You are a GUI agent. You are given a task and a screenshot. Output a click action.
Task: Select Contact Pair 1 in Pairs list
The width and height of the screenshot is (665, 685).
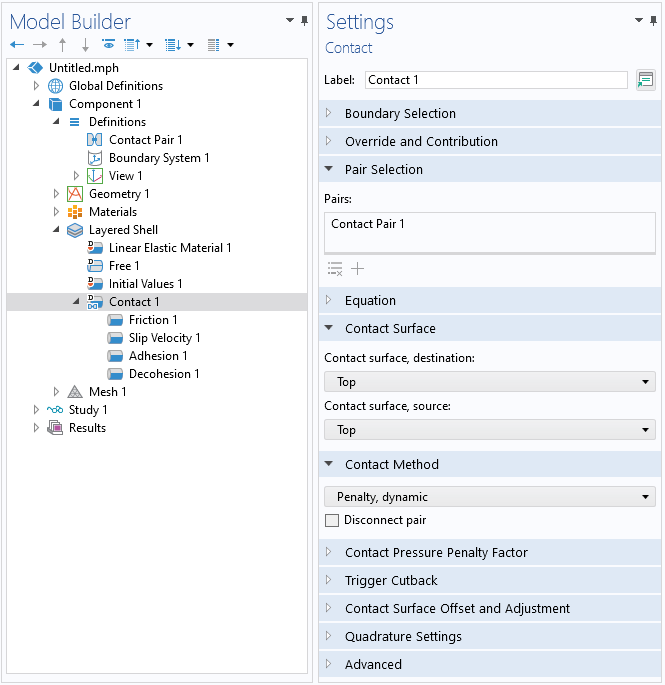(x=368, y=224)
